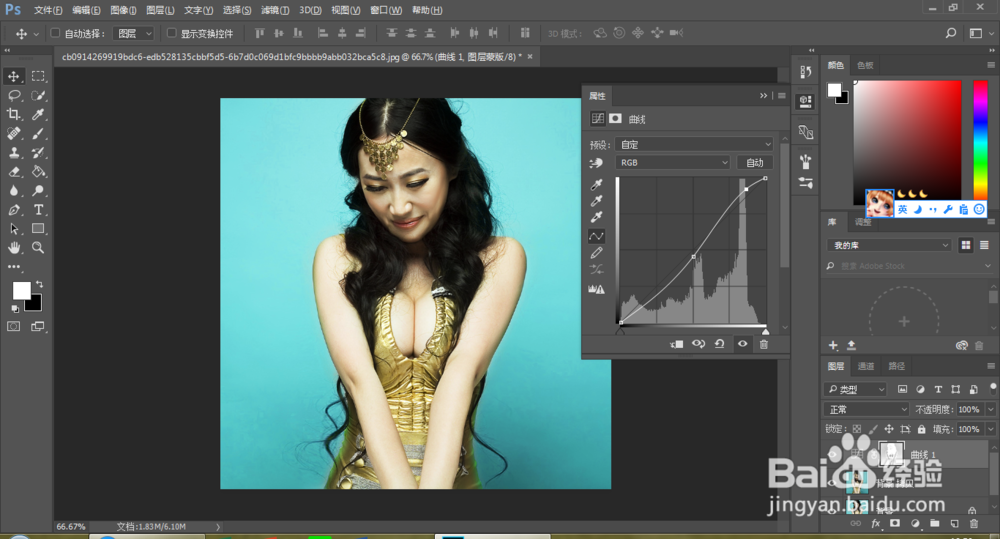
Task: Delete the curves adjustment via trash icon
Action: coord(764,344)
